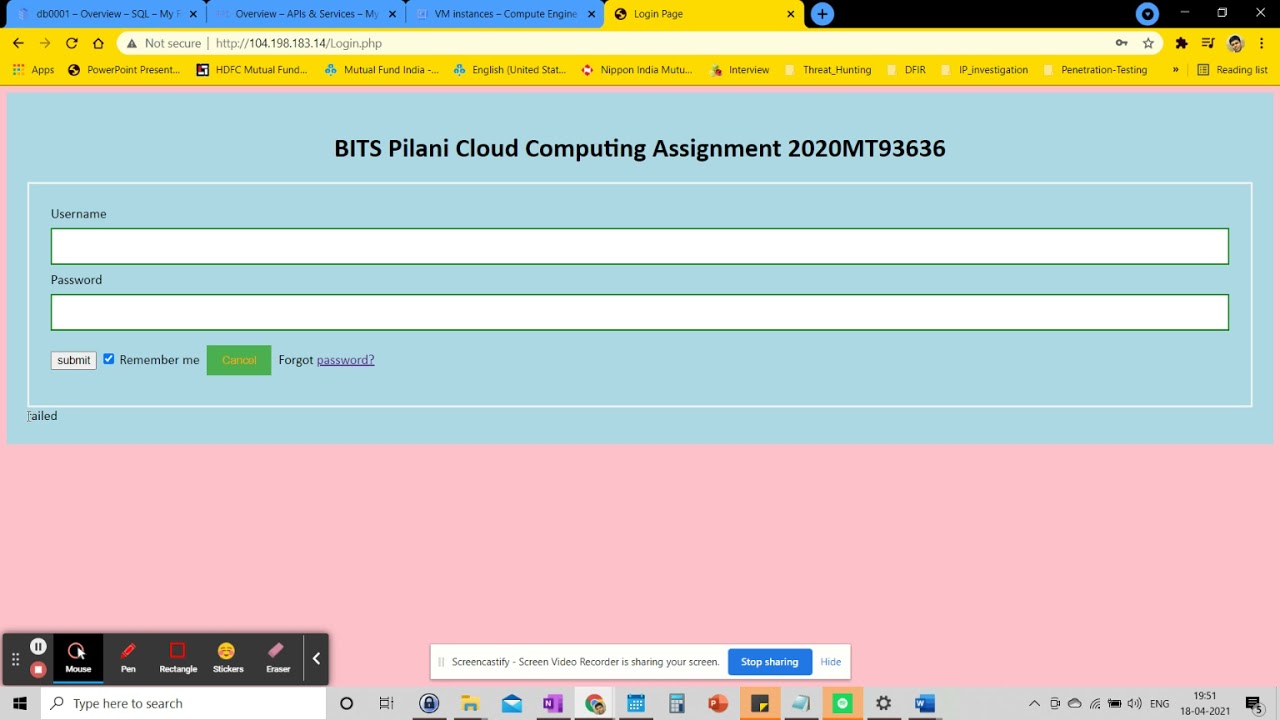Open Chrome three-dot menu
1280x720 pixels.
(x=1262, y=43)
